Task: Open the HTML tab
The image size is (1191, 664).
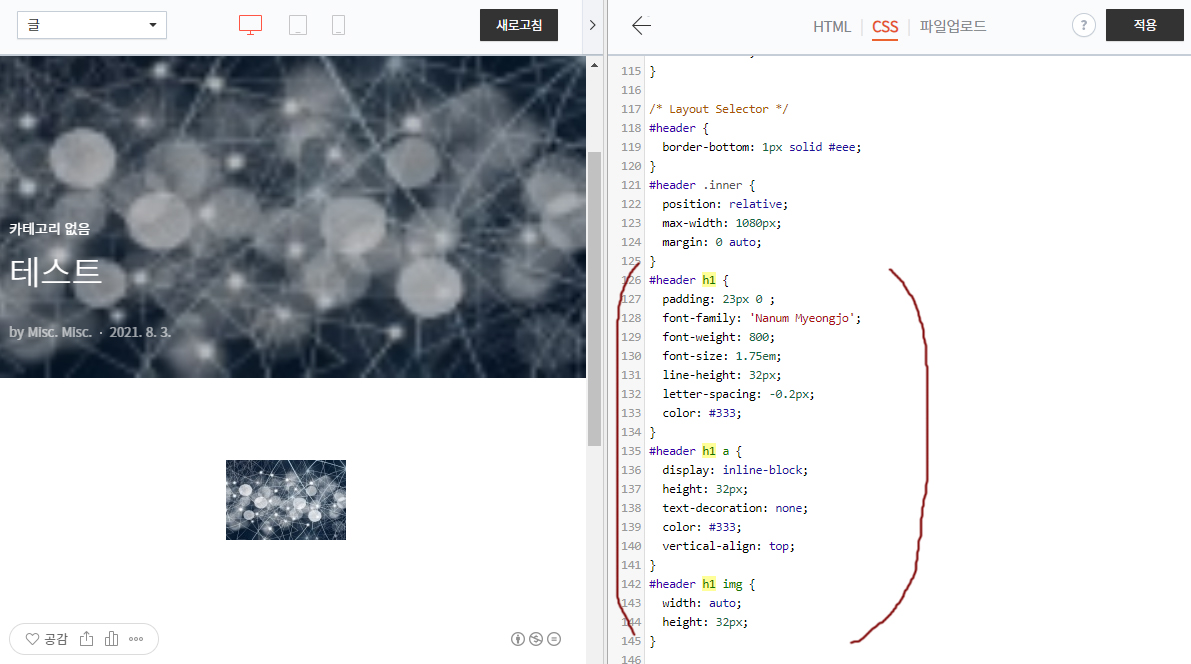Action: (832, 27)
